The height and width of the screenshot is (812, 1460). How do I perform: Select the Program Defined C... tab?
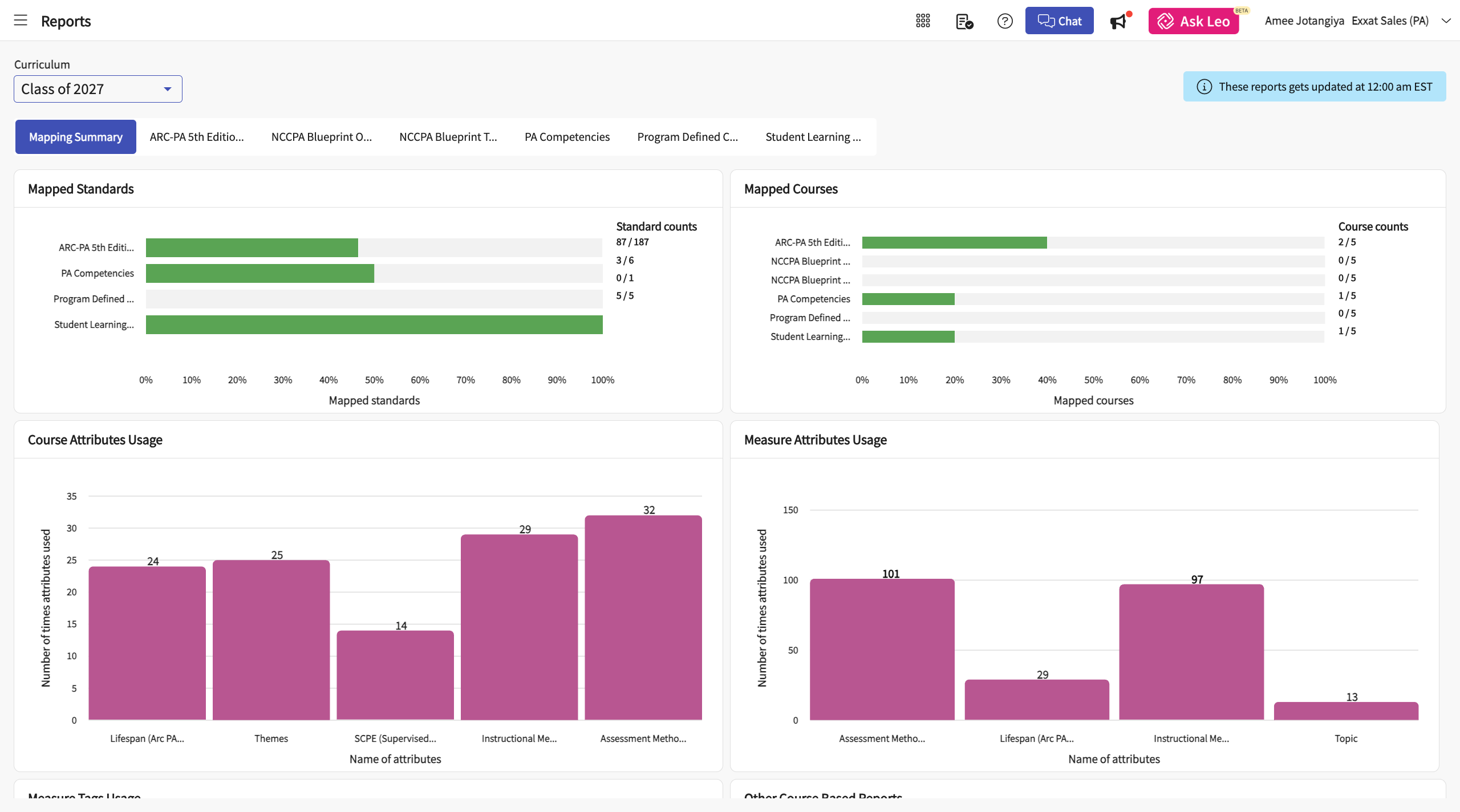pyautogui.click(x=687, y=137)
